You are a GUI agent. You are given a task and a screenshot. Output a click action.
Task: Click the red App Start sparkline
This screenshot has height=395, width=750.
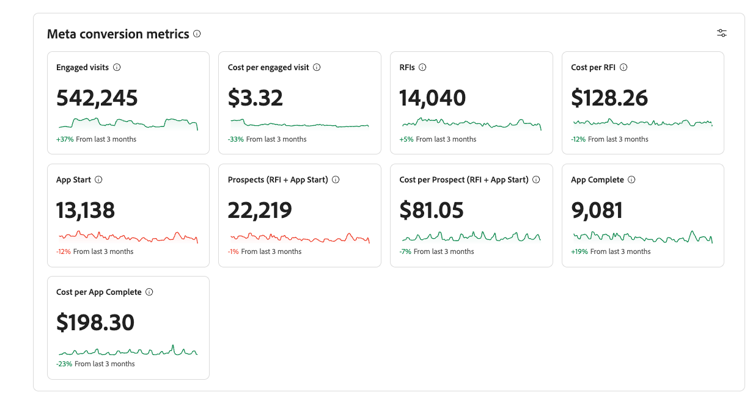click(128, 237)
